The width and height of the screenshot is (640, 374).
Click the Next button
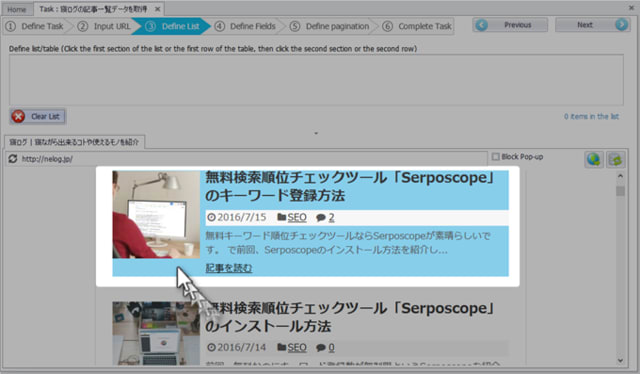[x=593, y=25]
